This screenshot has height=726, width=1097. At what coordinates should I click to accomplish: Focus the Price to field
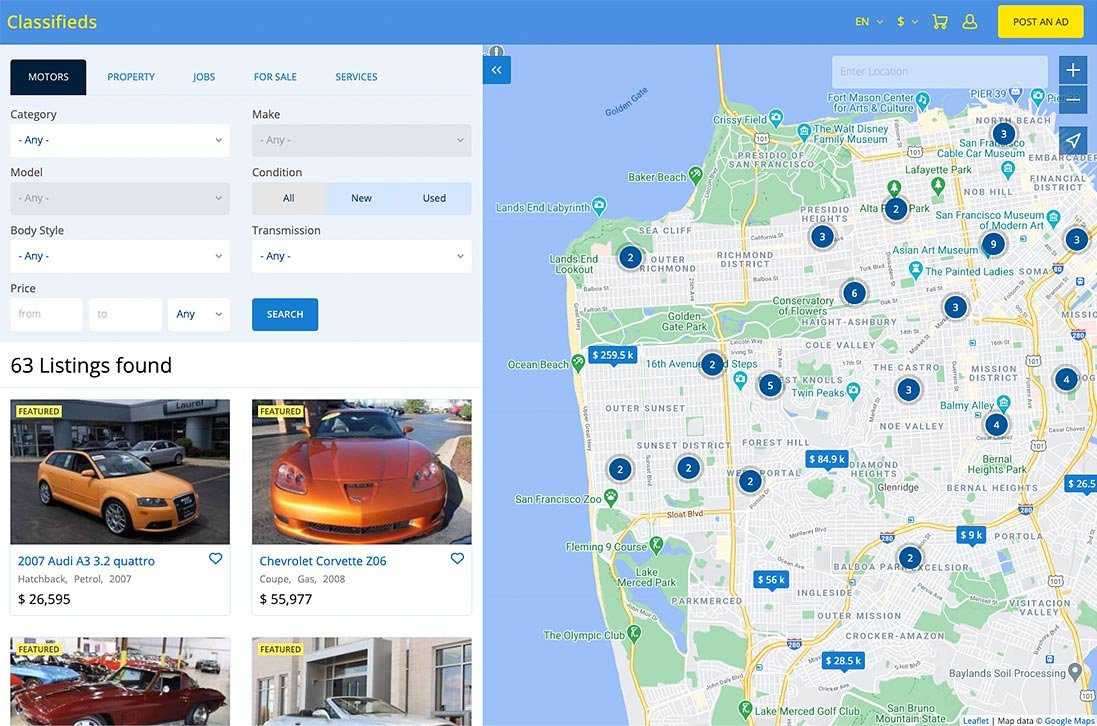125,315
